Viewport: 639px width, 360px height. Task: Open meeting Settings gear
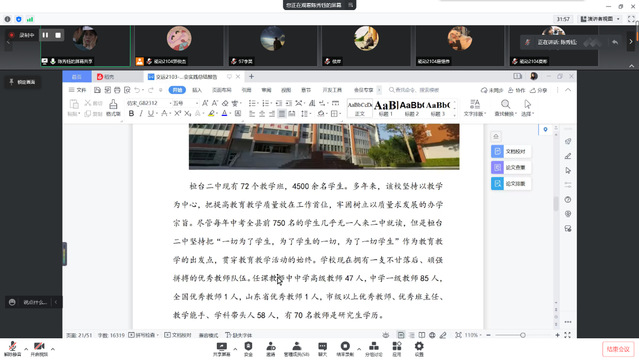click(419, 349)
